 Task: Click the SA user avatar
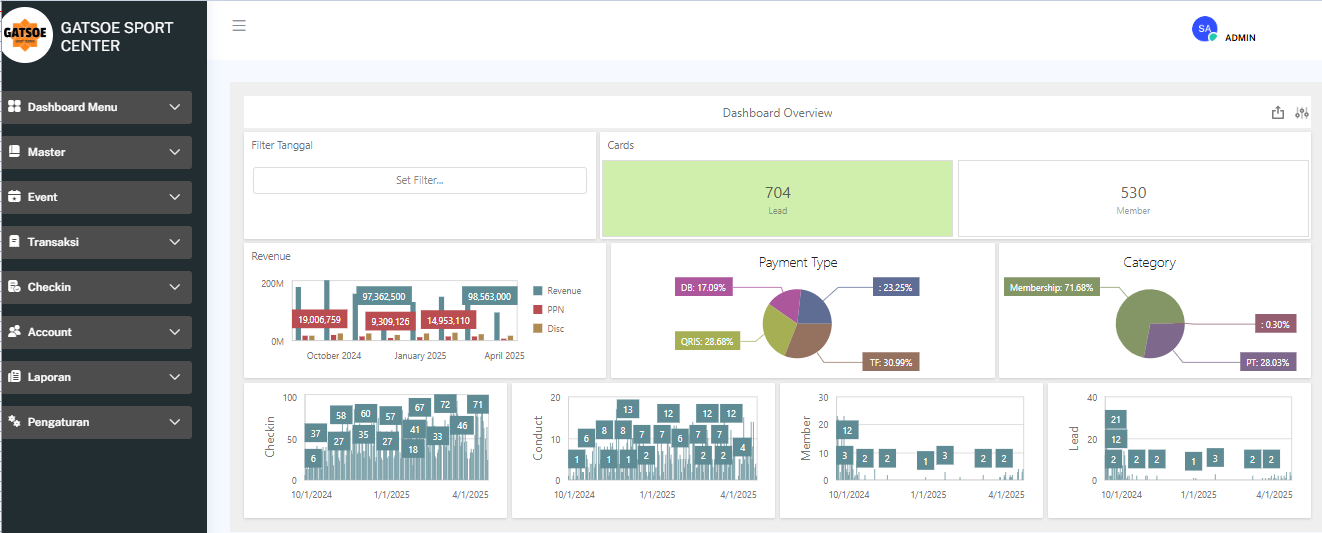[1205, 29]
